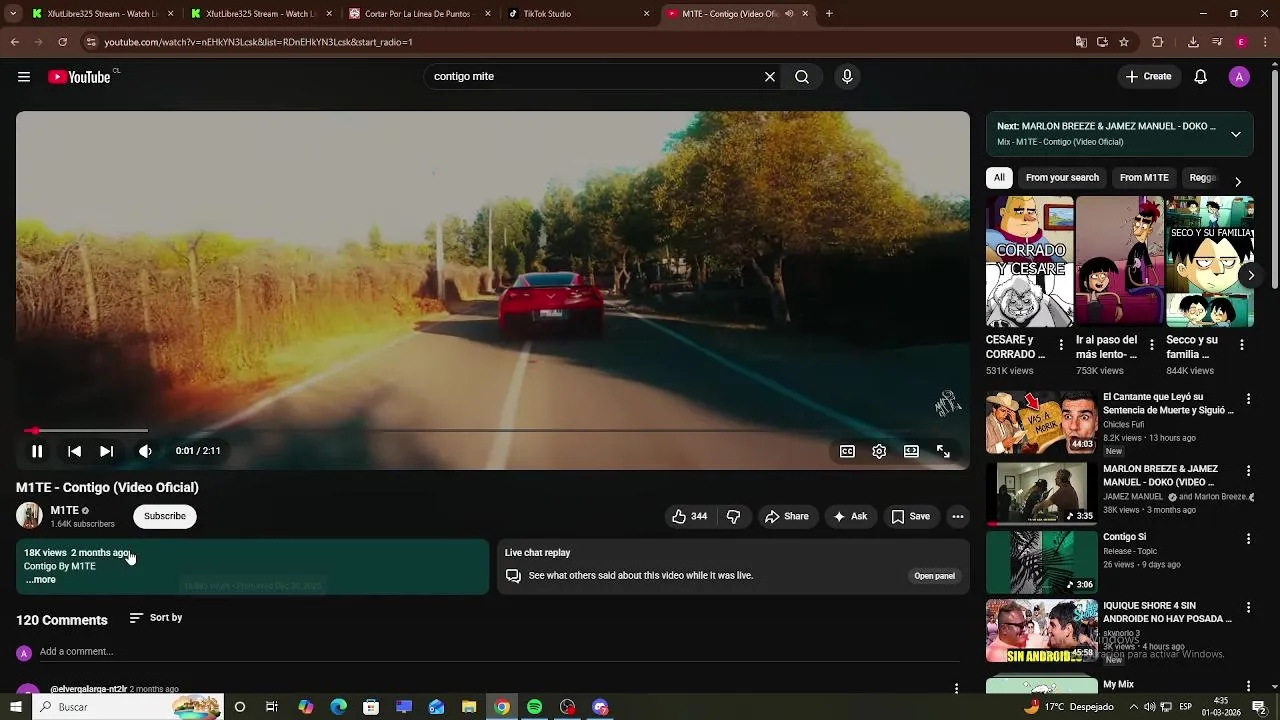
Task: Pause the video
Action: click(x=37, y=452)
